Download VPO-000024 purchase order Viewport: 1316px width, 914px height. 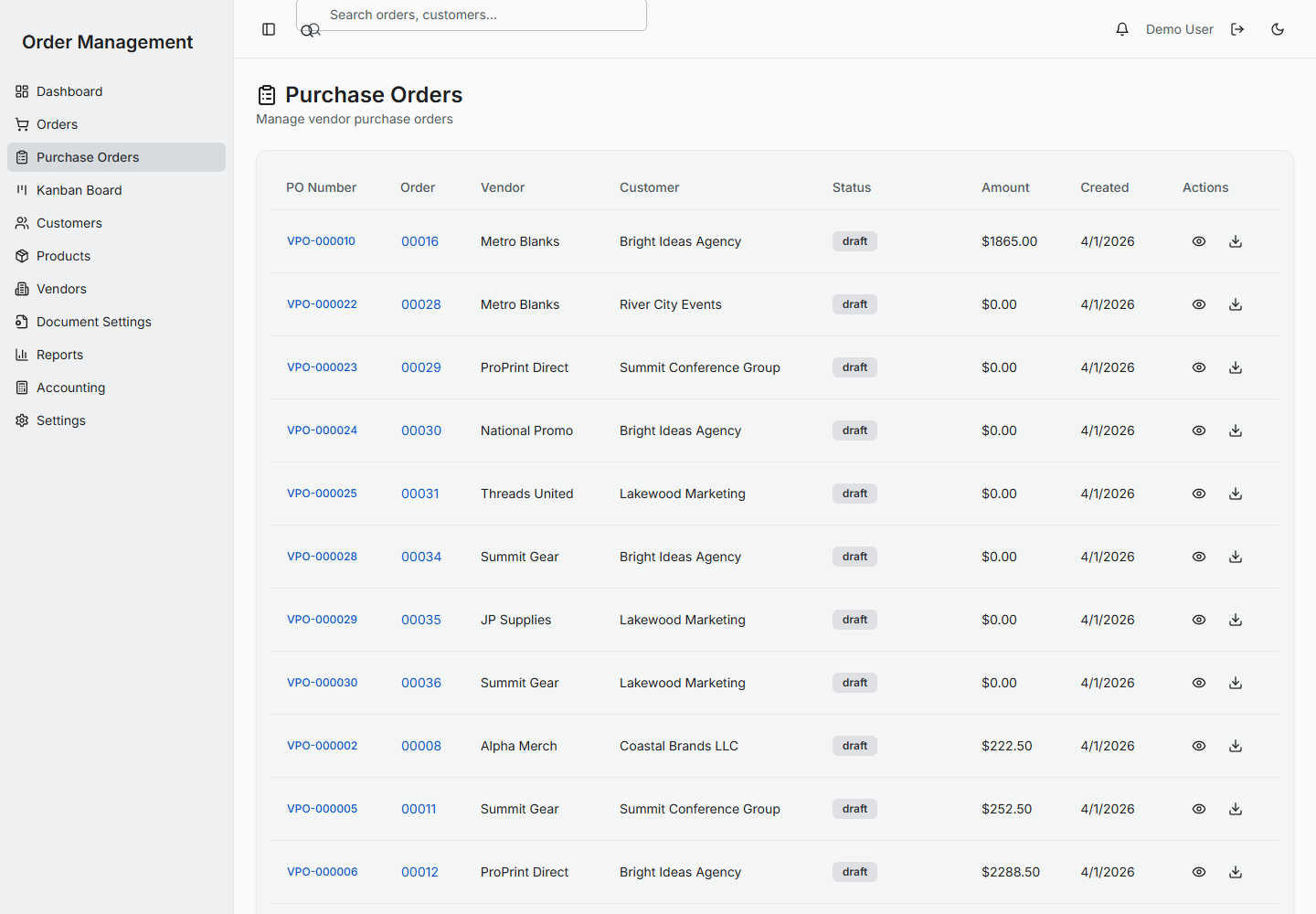[1236, 430]
